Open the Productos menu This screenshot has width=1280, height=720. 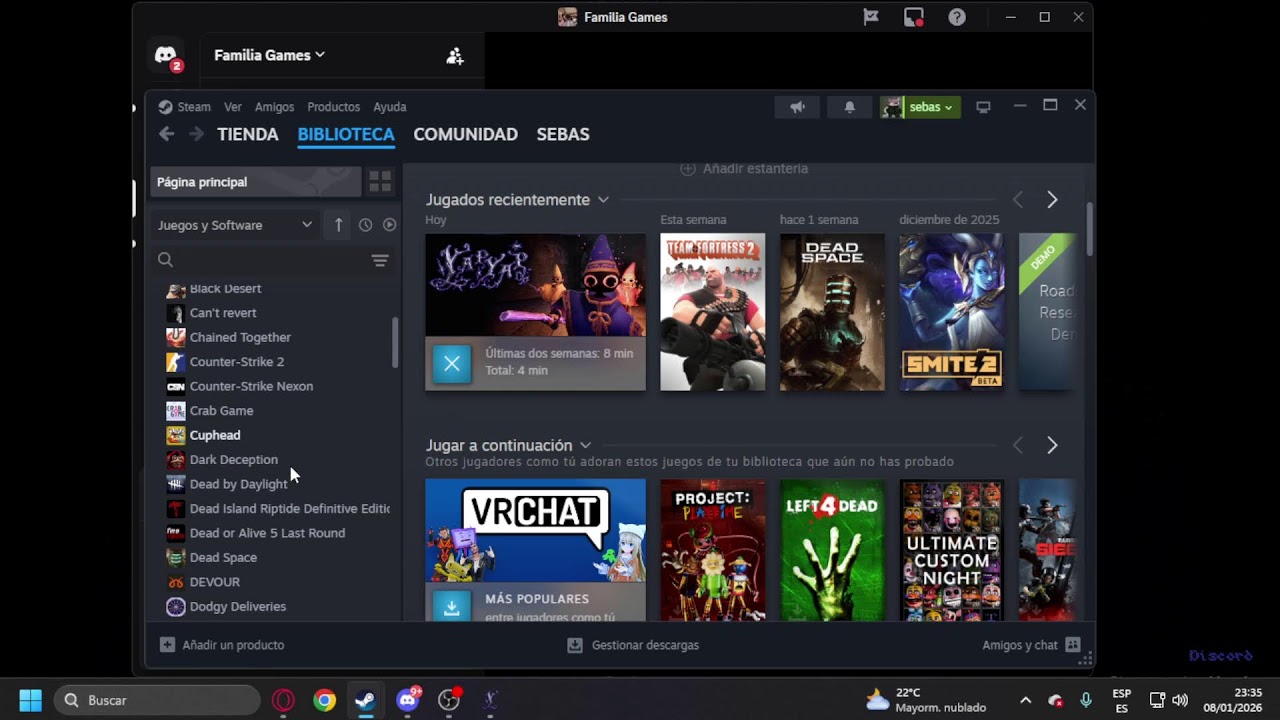pos(333,107)
